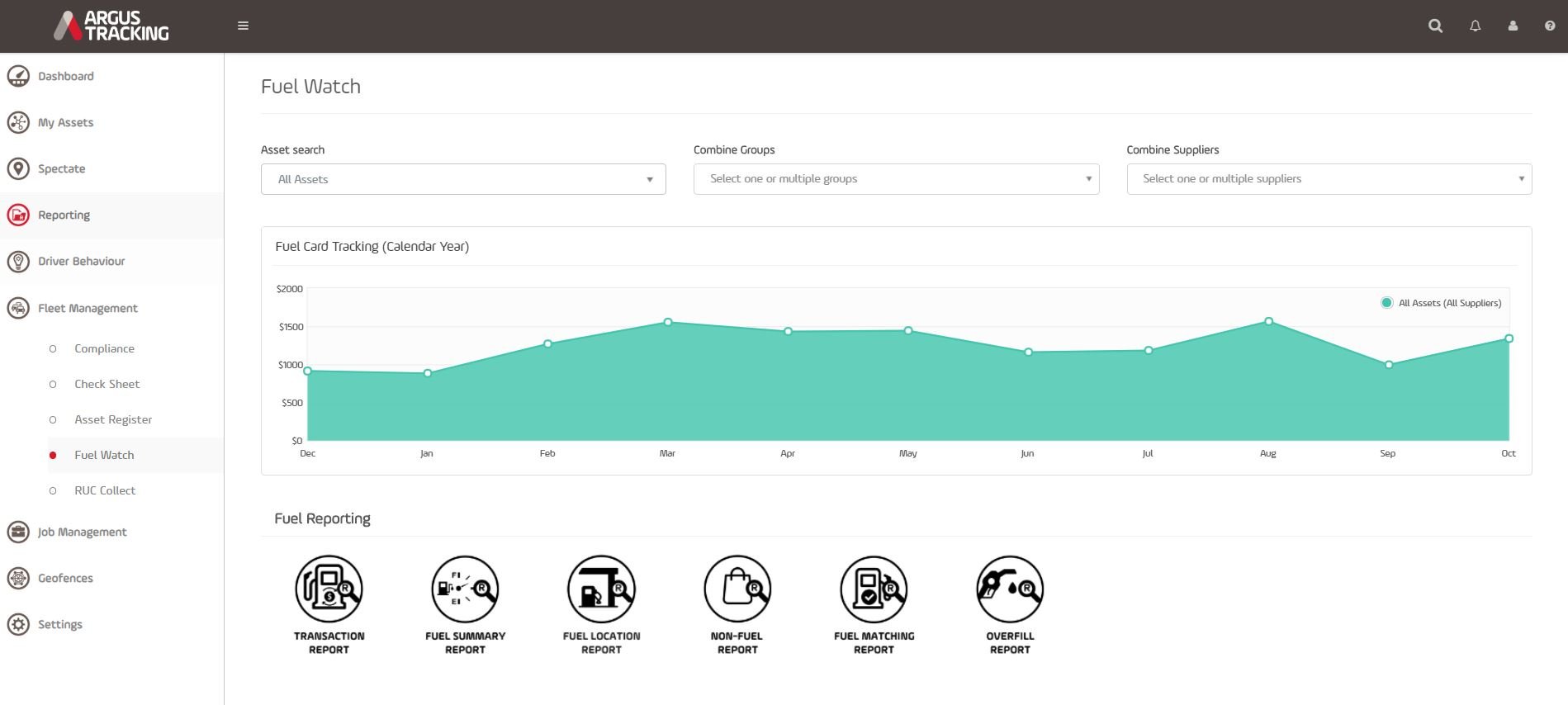Click the Transaction Report label
1568x705 pixels.
[329, 643]
